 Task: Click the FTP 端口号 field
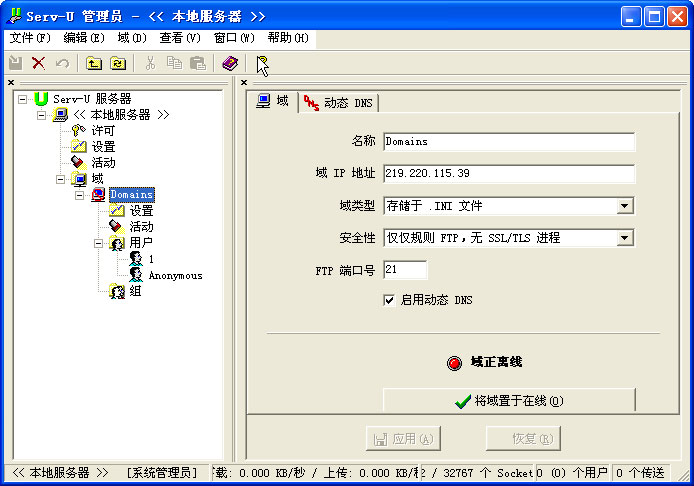[405, 270]
